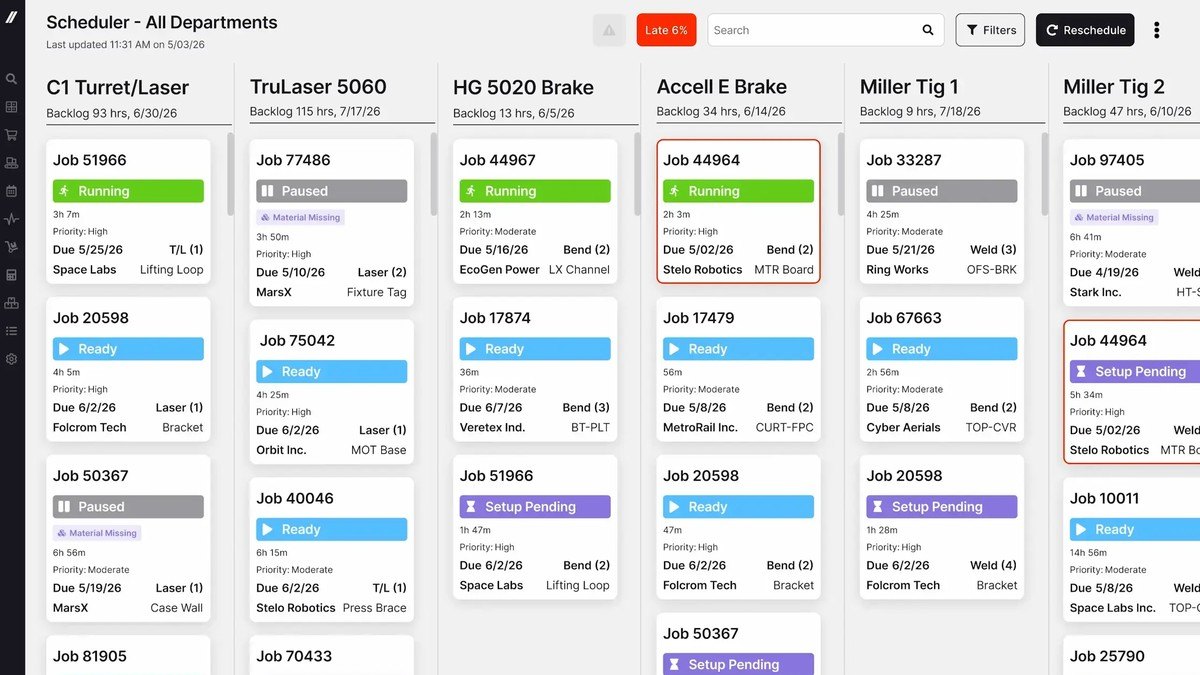Click the Reschedule button

pos(1085,30)
